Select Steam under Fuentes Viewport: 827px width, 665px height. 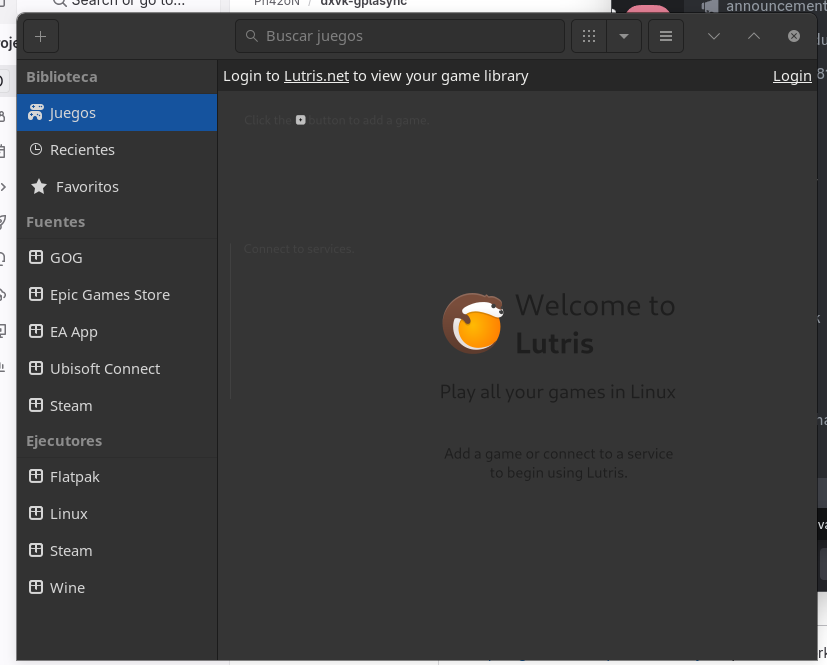pos(117,406)
